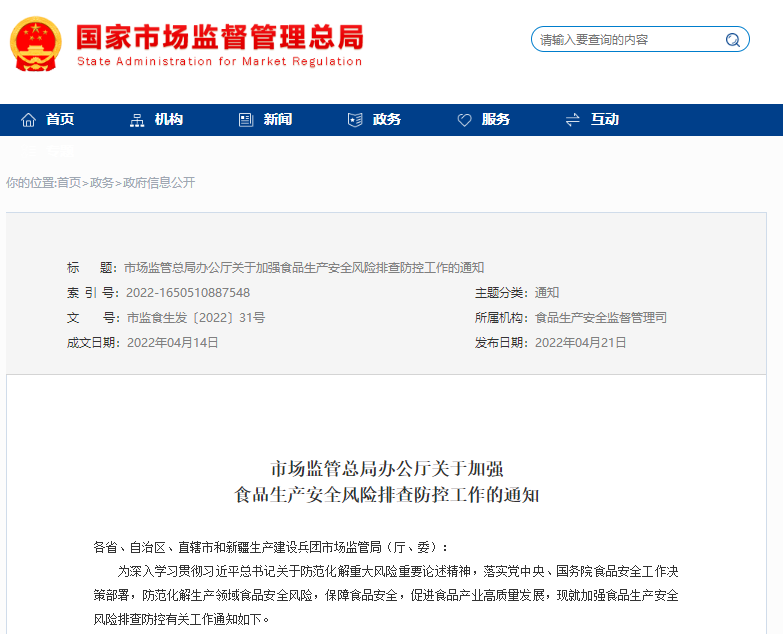Select the 新闻 navigation tab
Viewport: 783px width, 634px height.
278,120
